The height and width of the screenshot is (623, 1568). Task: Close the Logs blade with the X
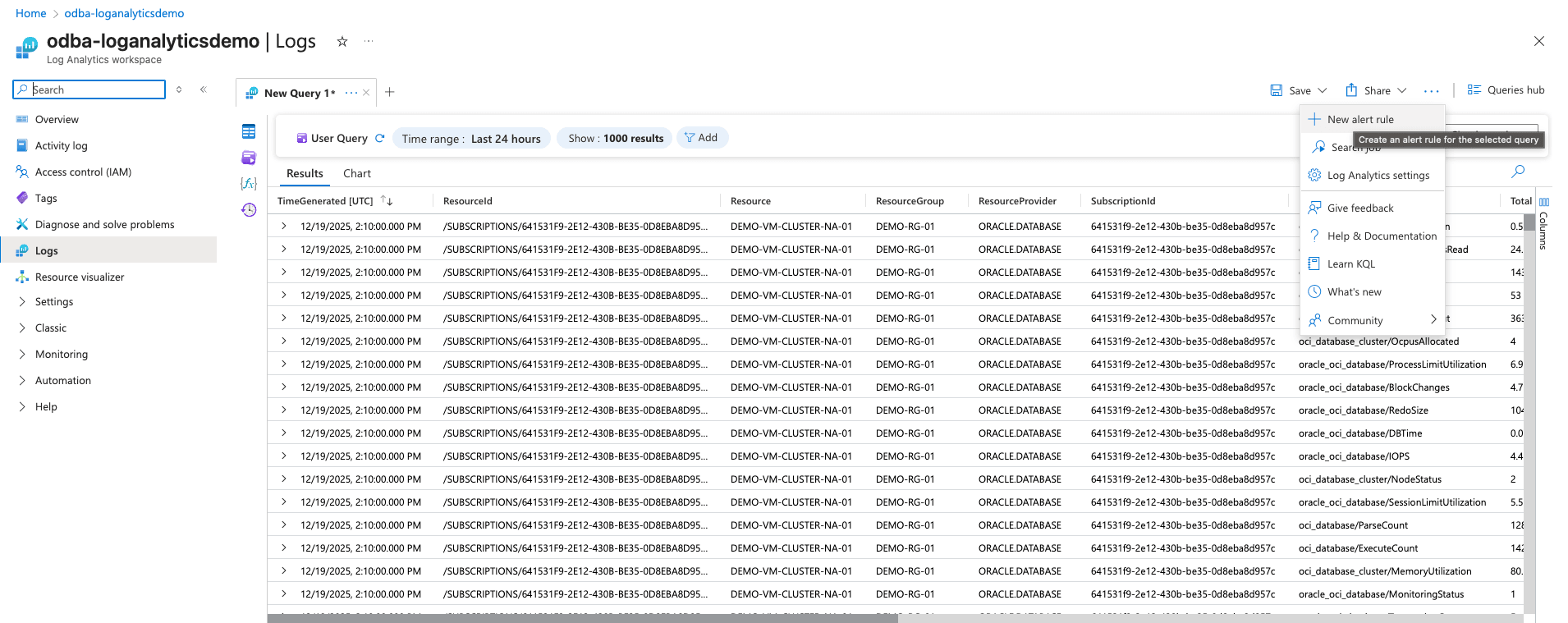(1539, 41)
